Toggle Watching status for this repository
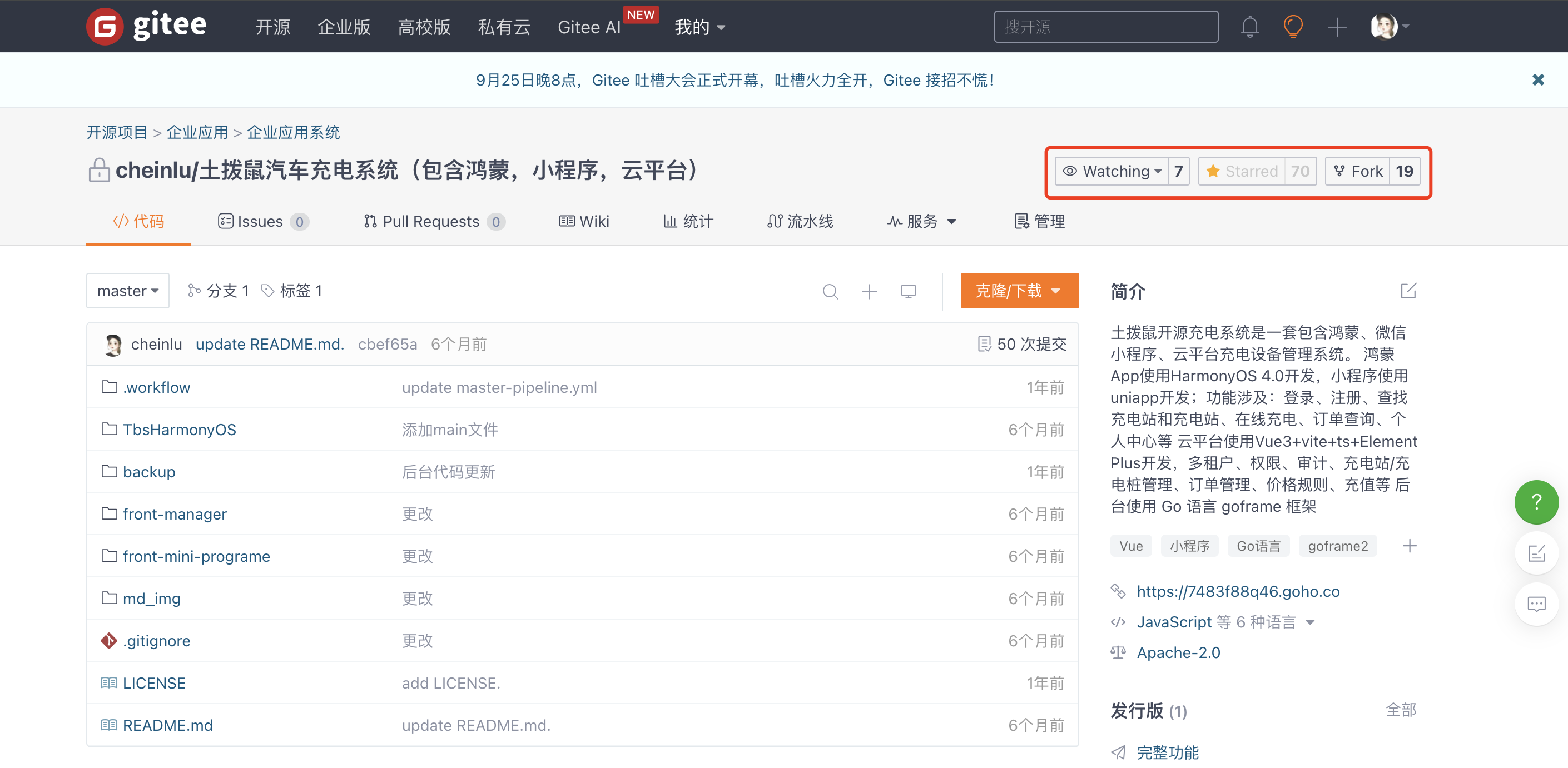 click(1112, 171)
